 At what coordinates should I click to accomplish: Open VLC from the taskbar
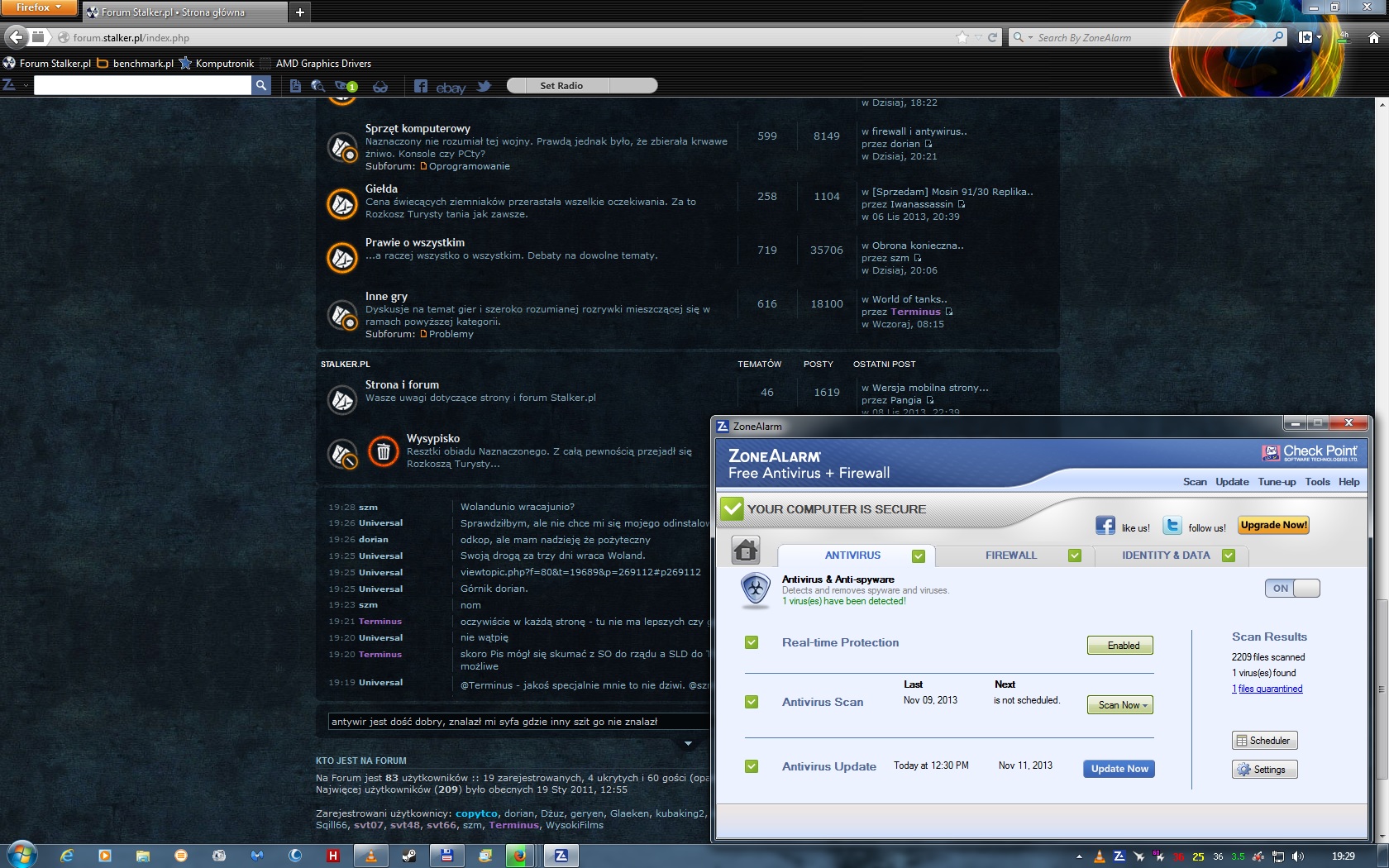coord(371,856)
